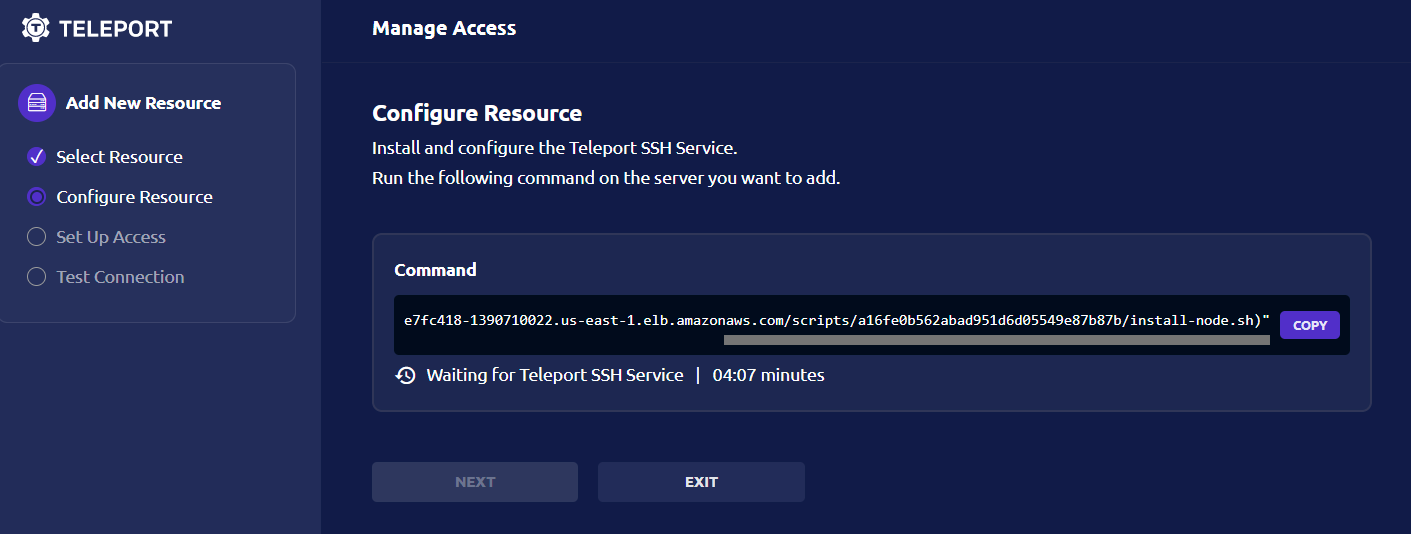Select the Set Up Access step bullet

(x=37, y=237)
